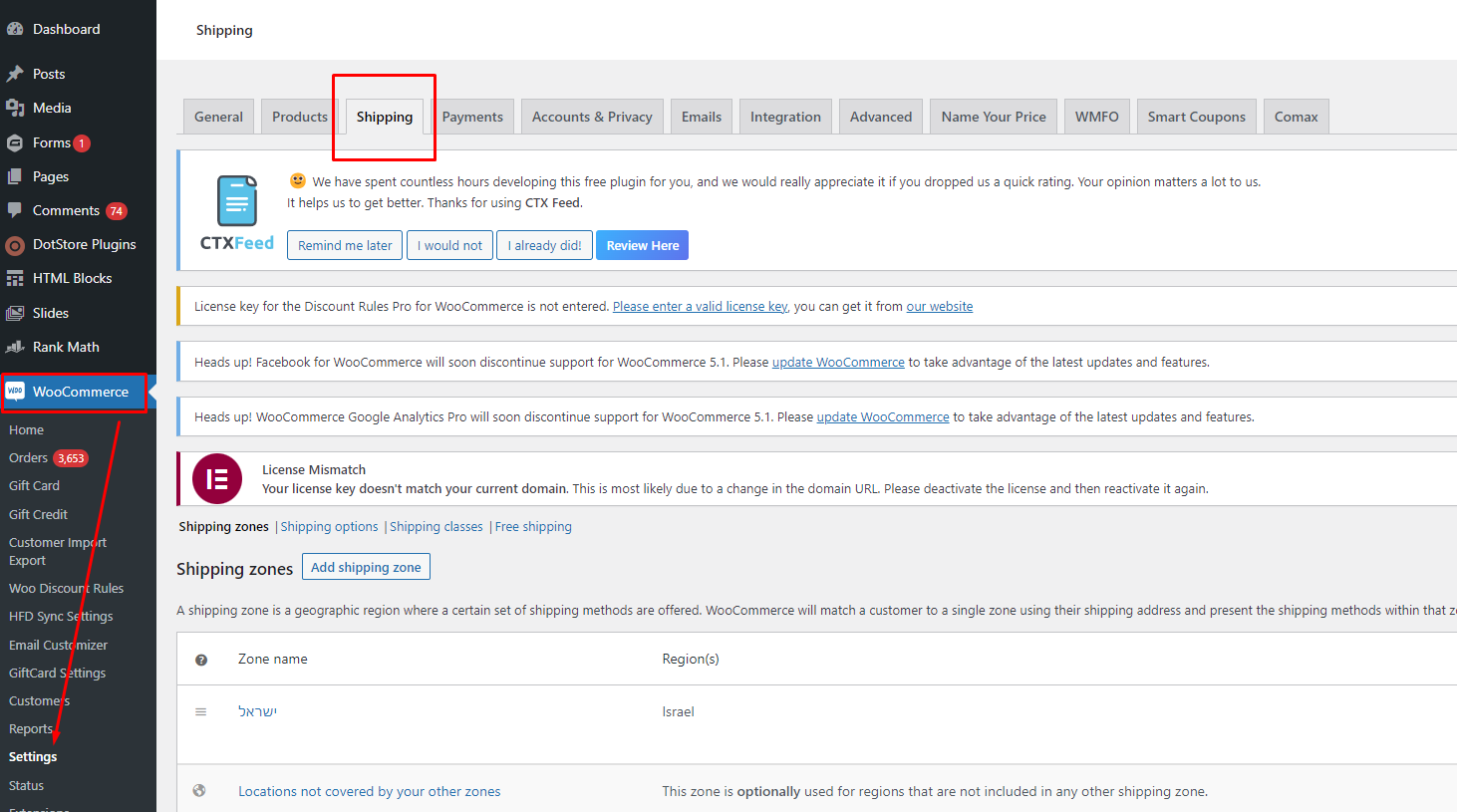Click the DotStore Plugins icon
This screenshot has height=812, width=1457.
[15, 245]
